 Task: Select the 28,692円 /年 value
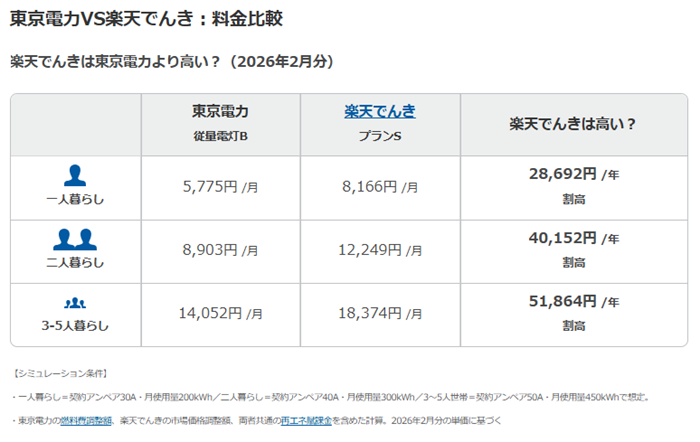(x=574, y=174)
